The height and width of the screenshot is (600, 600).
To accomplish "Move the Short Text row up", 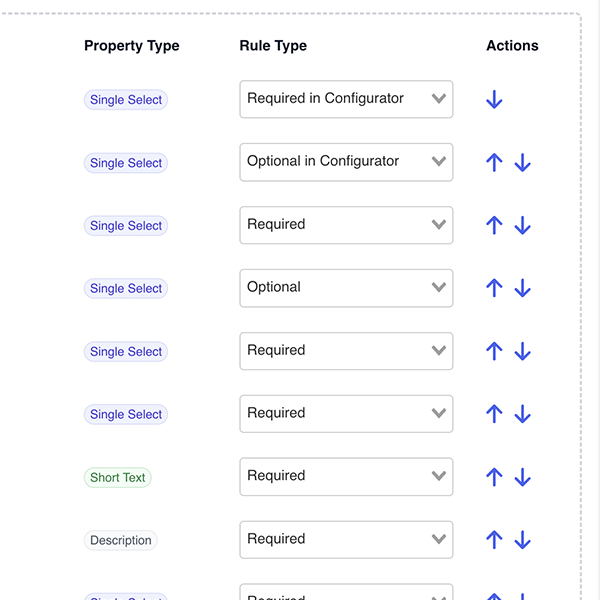I will tap(494, 477).
